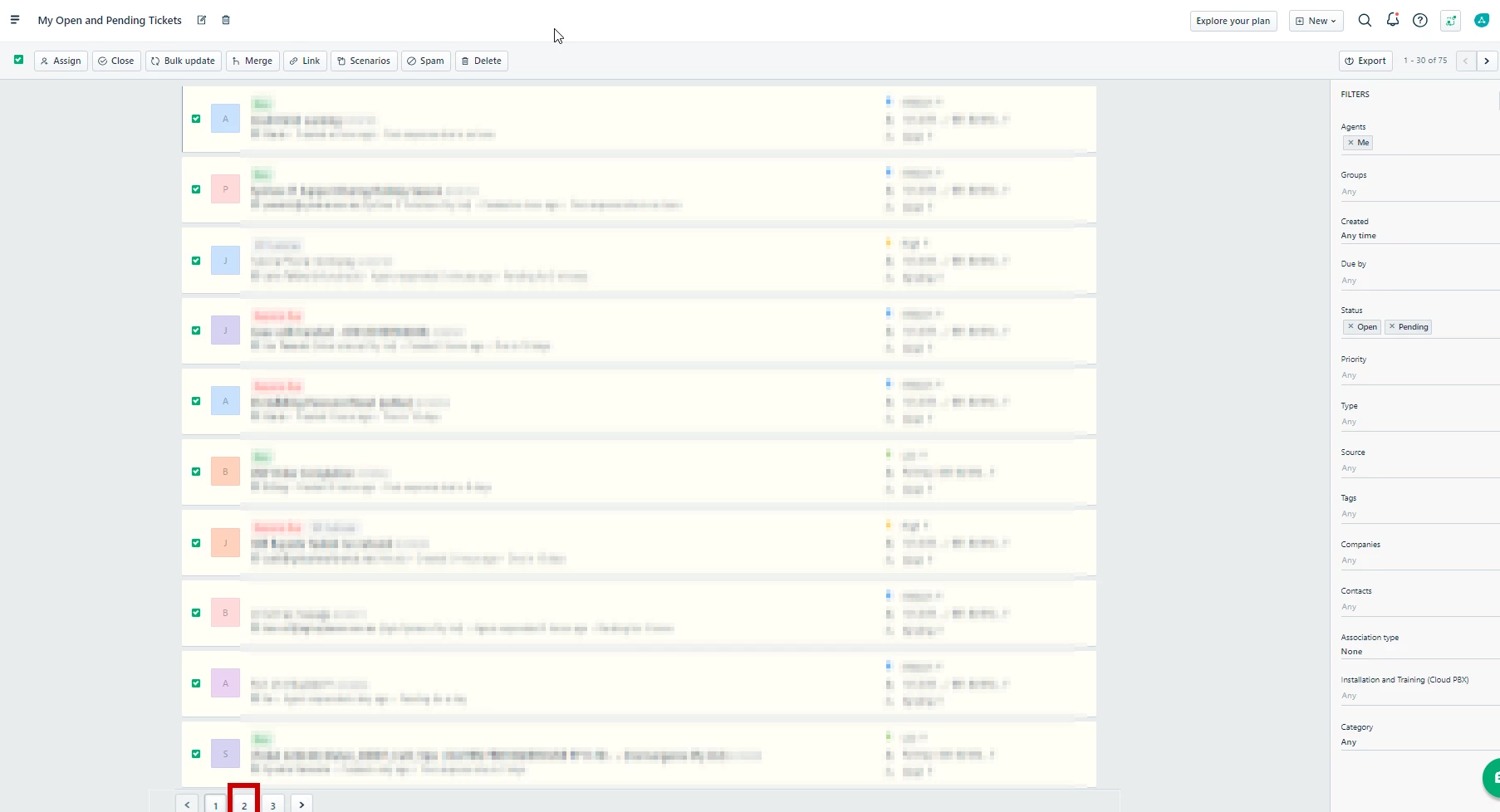Open the Groups filter field
The image size is (1500, 812).
click(1419, 192)
